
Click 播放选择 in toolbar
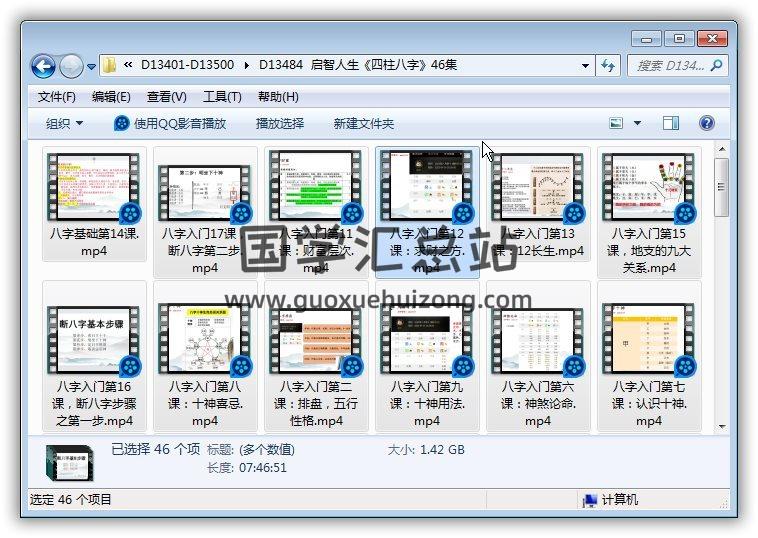[x=279, y=124]
